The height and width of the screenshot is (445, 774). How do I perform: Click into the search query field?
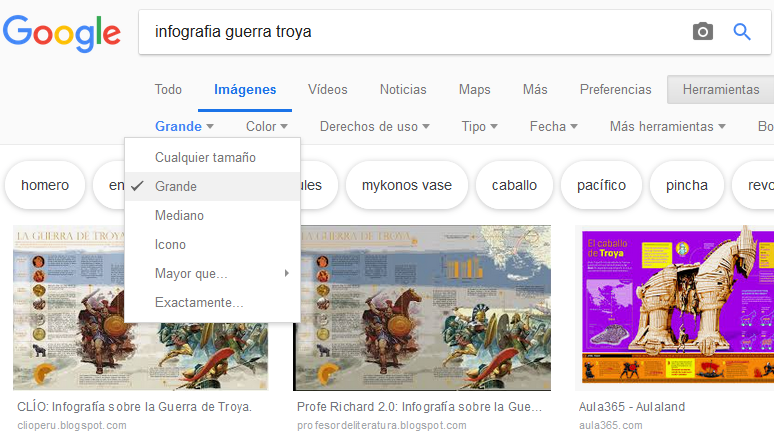pyautogui.click(x=400, y=32)
